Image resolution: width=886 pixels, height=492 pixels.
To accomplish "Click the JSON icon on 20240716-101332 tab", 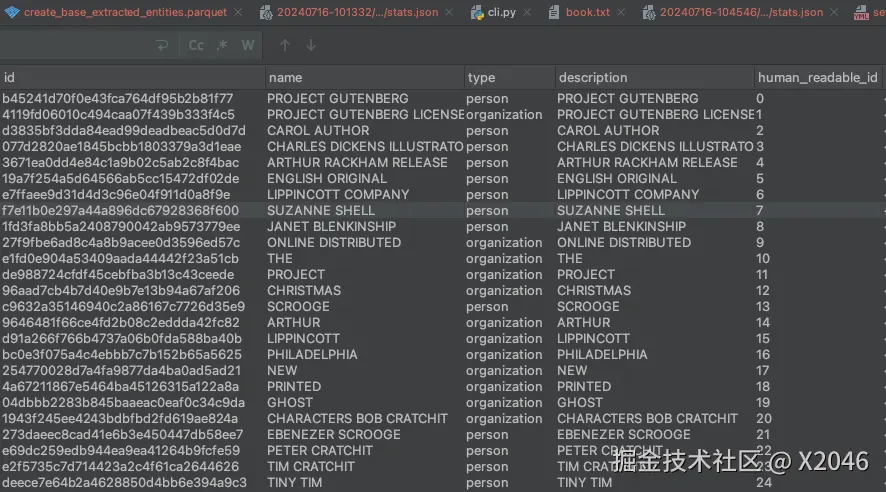I will [266, 12].
